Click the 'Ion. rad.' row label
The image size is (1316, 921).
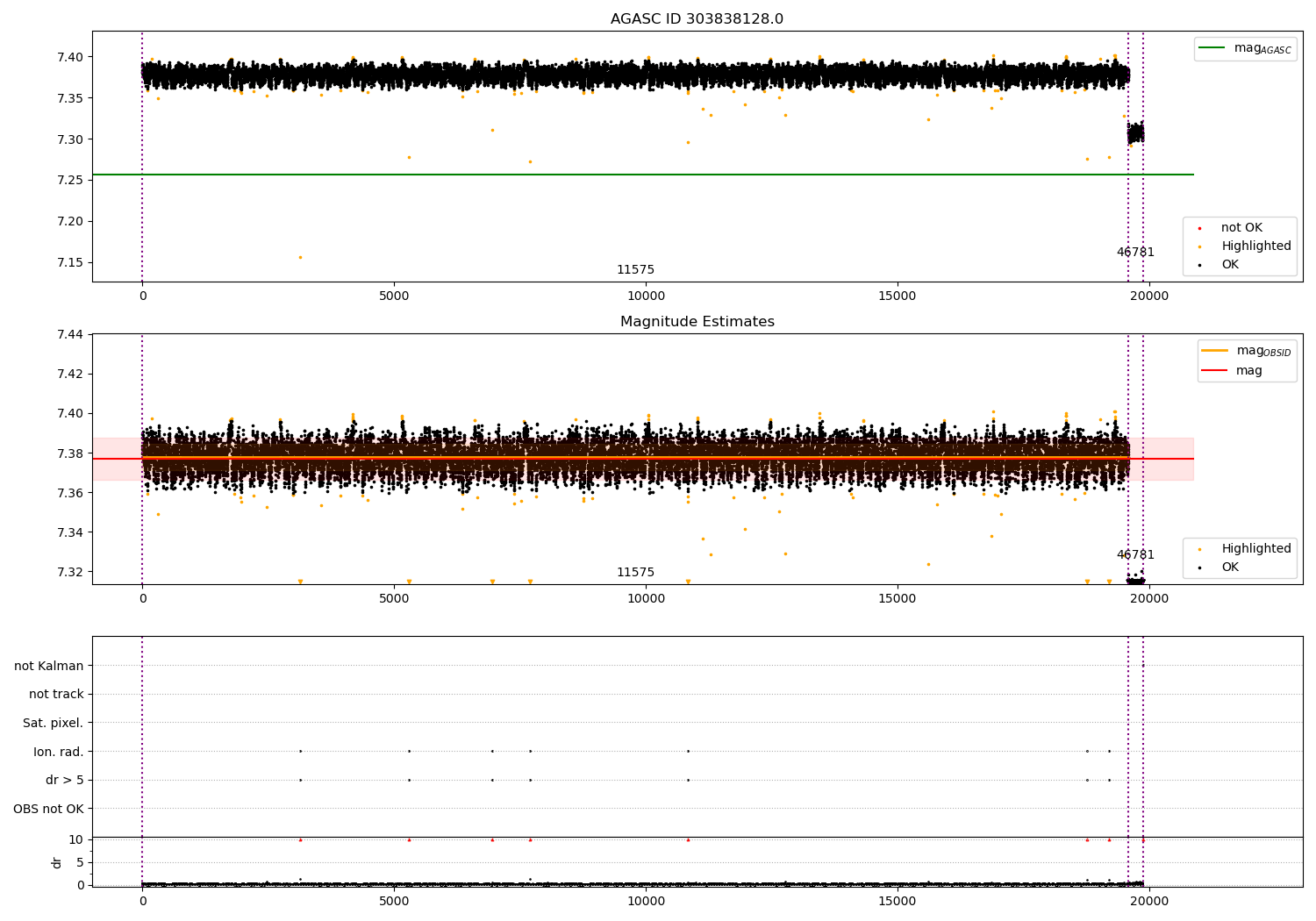pyautogui.click(x=59, y=752)
